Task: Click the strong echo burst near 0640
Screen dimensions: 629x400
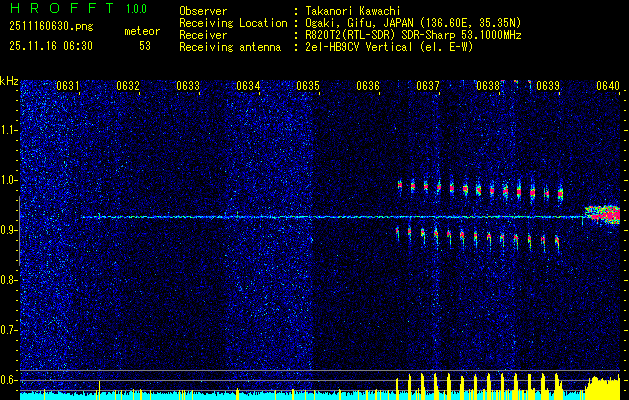Action: point(603,215)
